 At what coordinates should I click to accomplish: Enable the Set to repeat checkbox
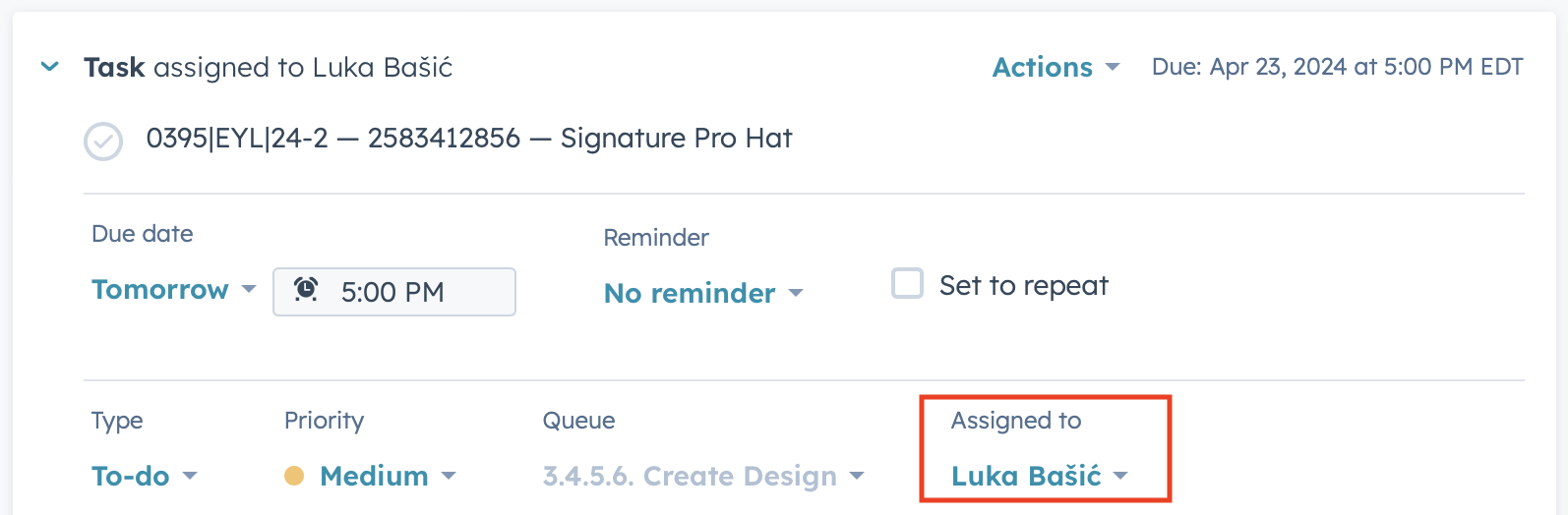pyautogui.click(x=907, y=284)
